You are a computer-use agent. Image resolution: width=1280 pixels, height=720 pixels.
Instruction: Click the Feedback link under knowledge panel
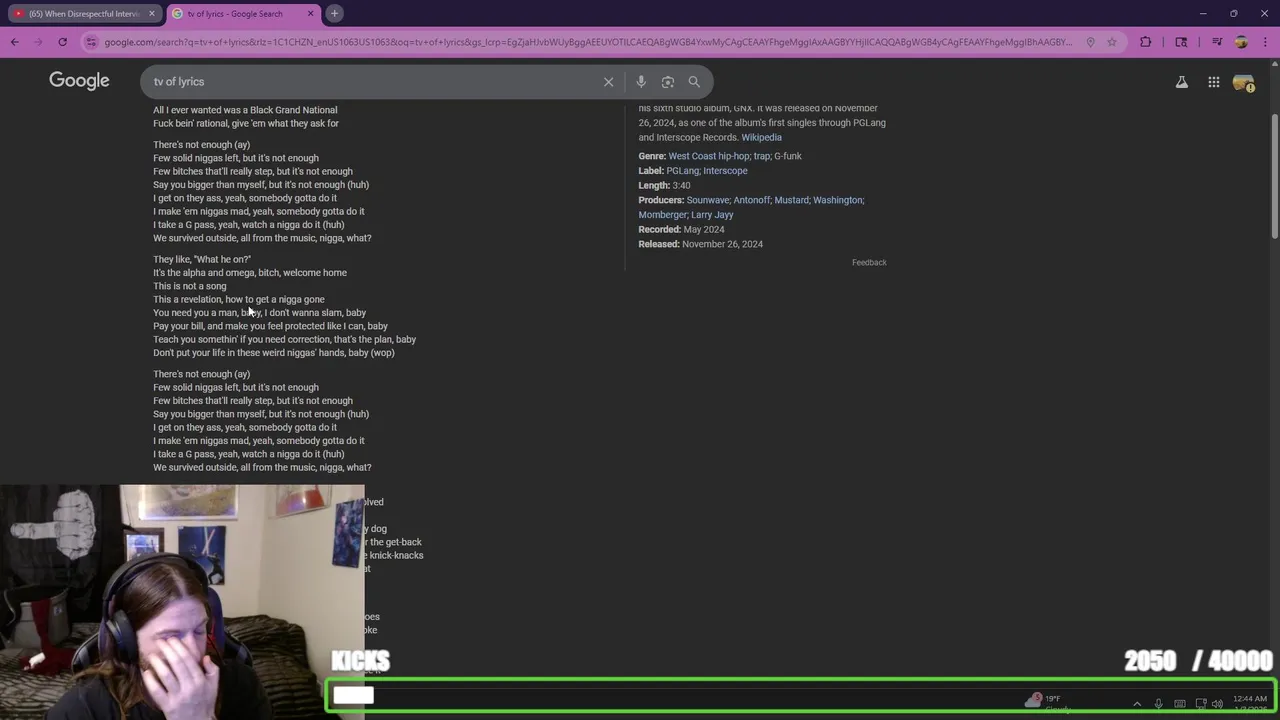(x=869, y=262)
